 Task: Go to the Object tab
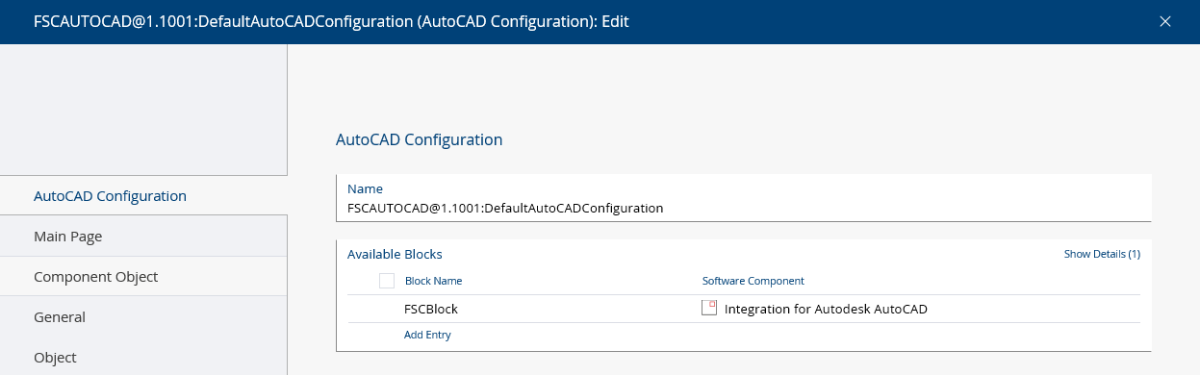click(x=143, y=357)
